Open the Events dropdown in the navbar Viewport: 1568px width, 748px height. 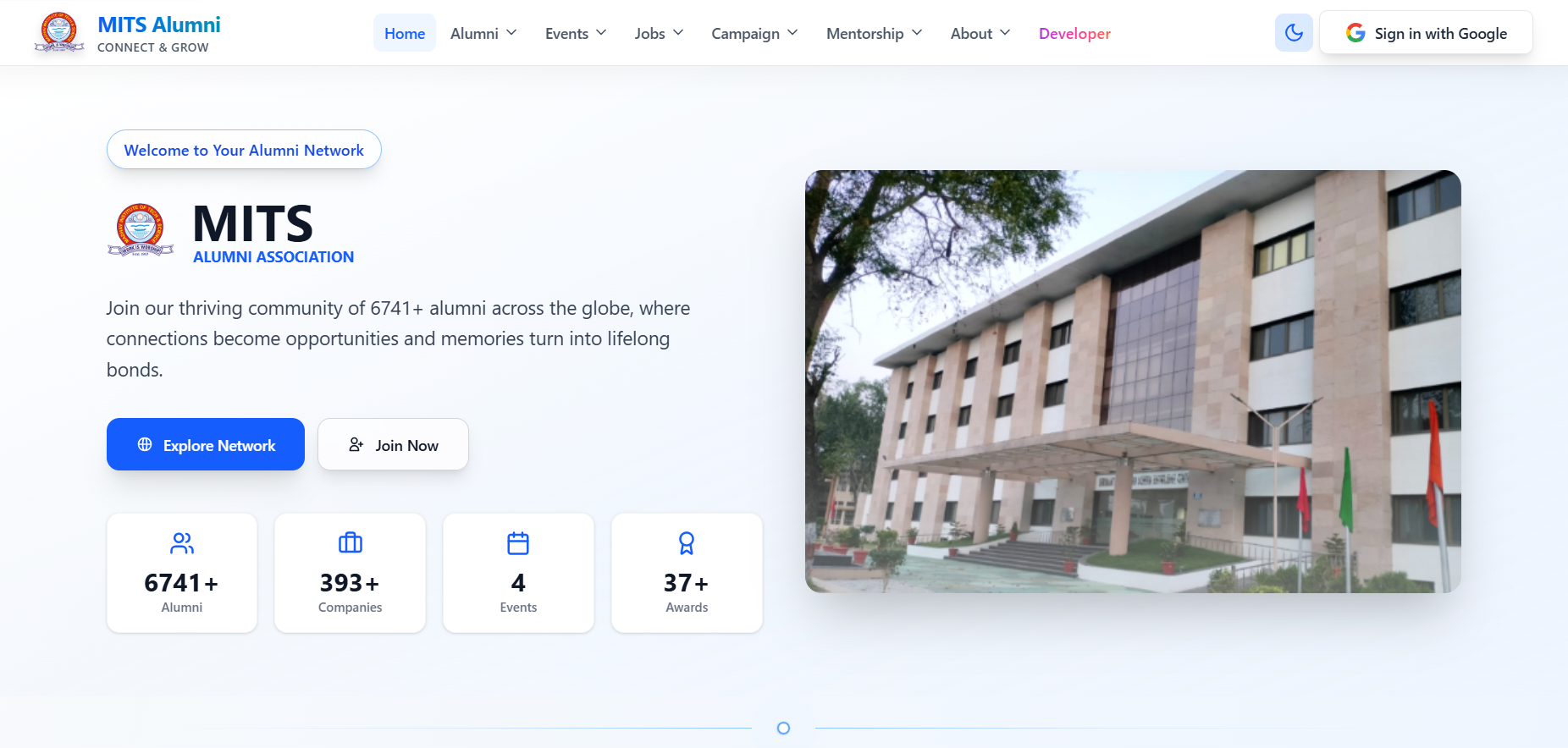(x=576, y=33)
